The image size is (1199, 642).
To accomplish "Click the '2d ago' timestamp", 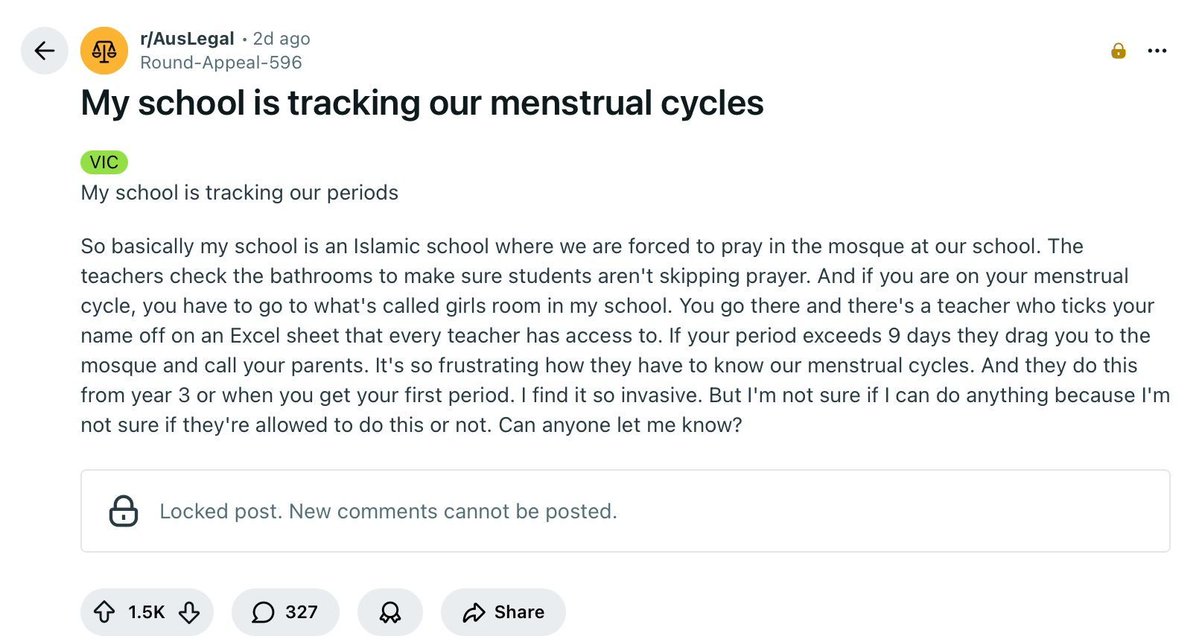I will pos(281,39).
